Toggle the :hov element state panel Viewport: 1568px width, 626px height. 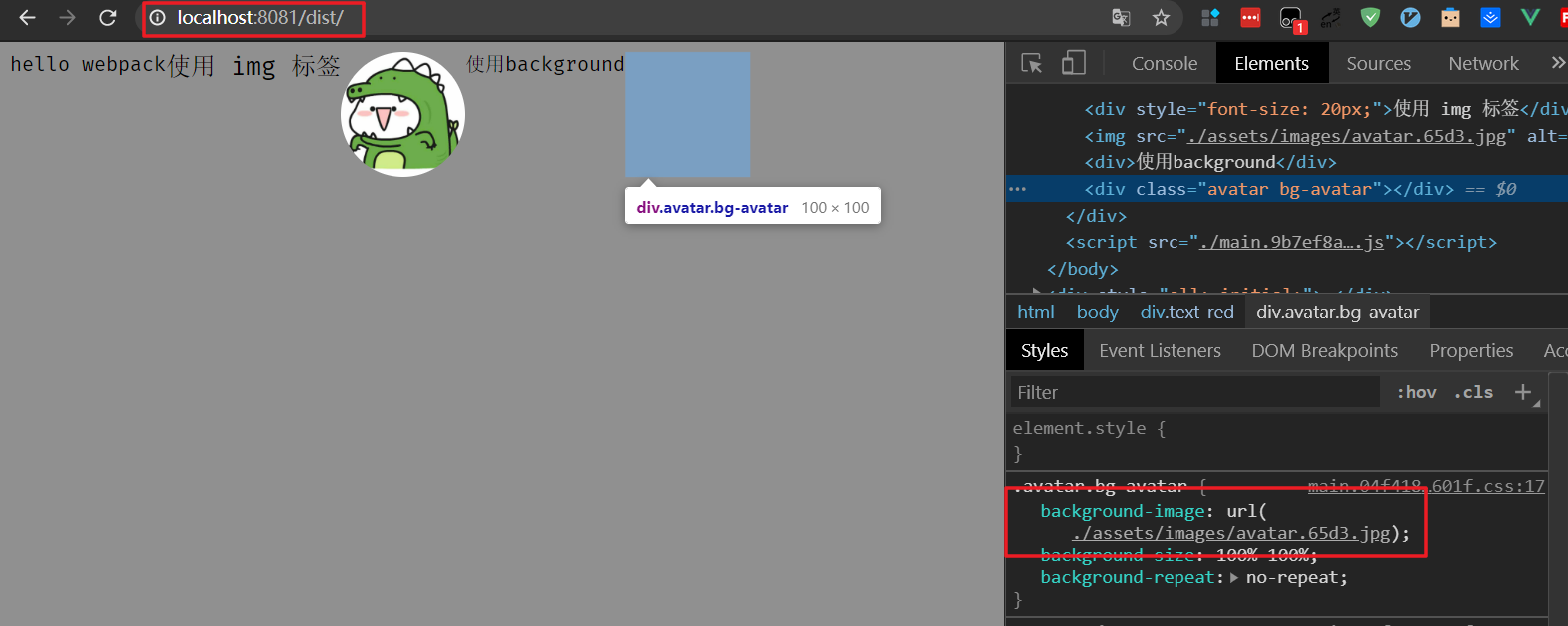1416,392
